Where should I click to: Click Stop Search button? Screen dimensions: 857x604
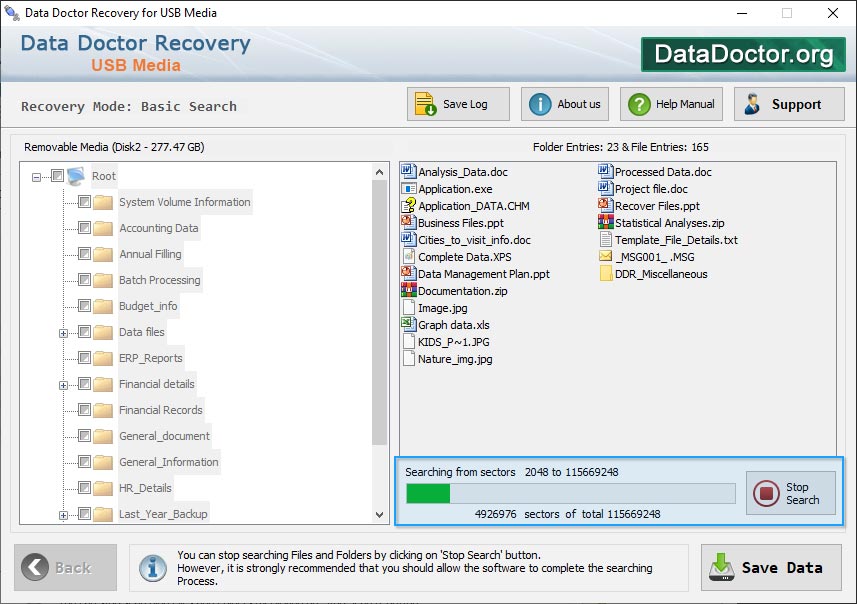pyautogui.click(x=791, y=493)
